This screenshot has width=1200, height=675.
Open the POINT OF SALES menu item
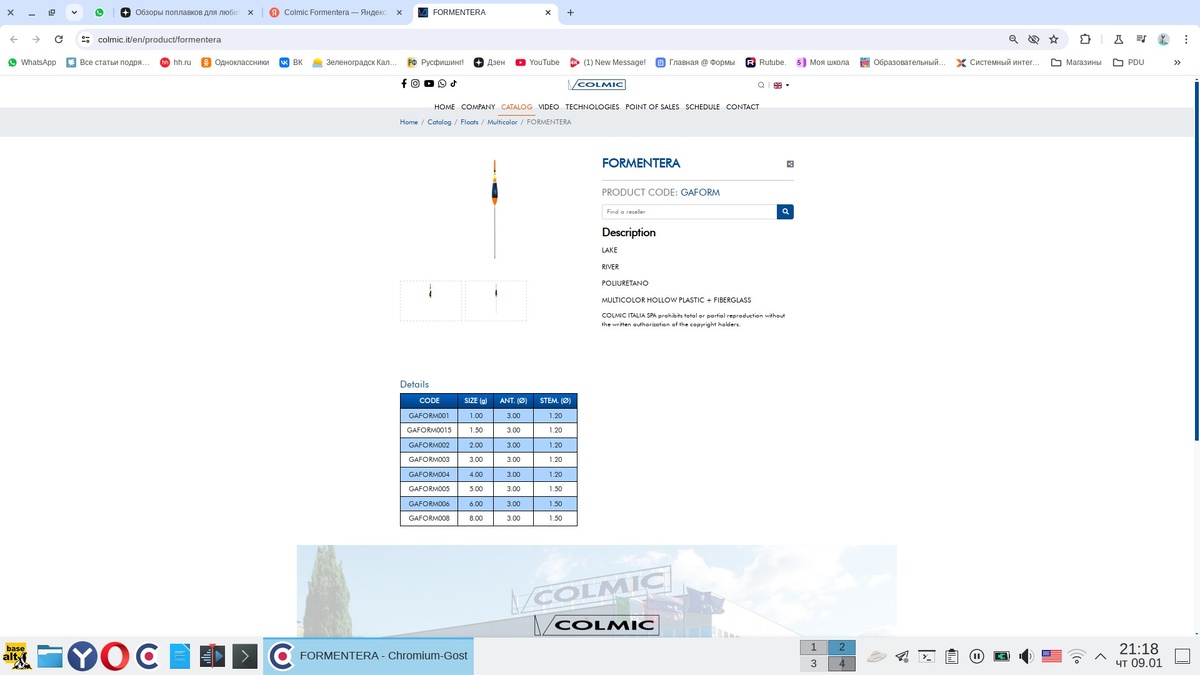[x=652, y=107]
